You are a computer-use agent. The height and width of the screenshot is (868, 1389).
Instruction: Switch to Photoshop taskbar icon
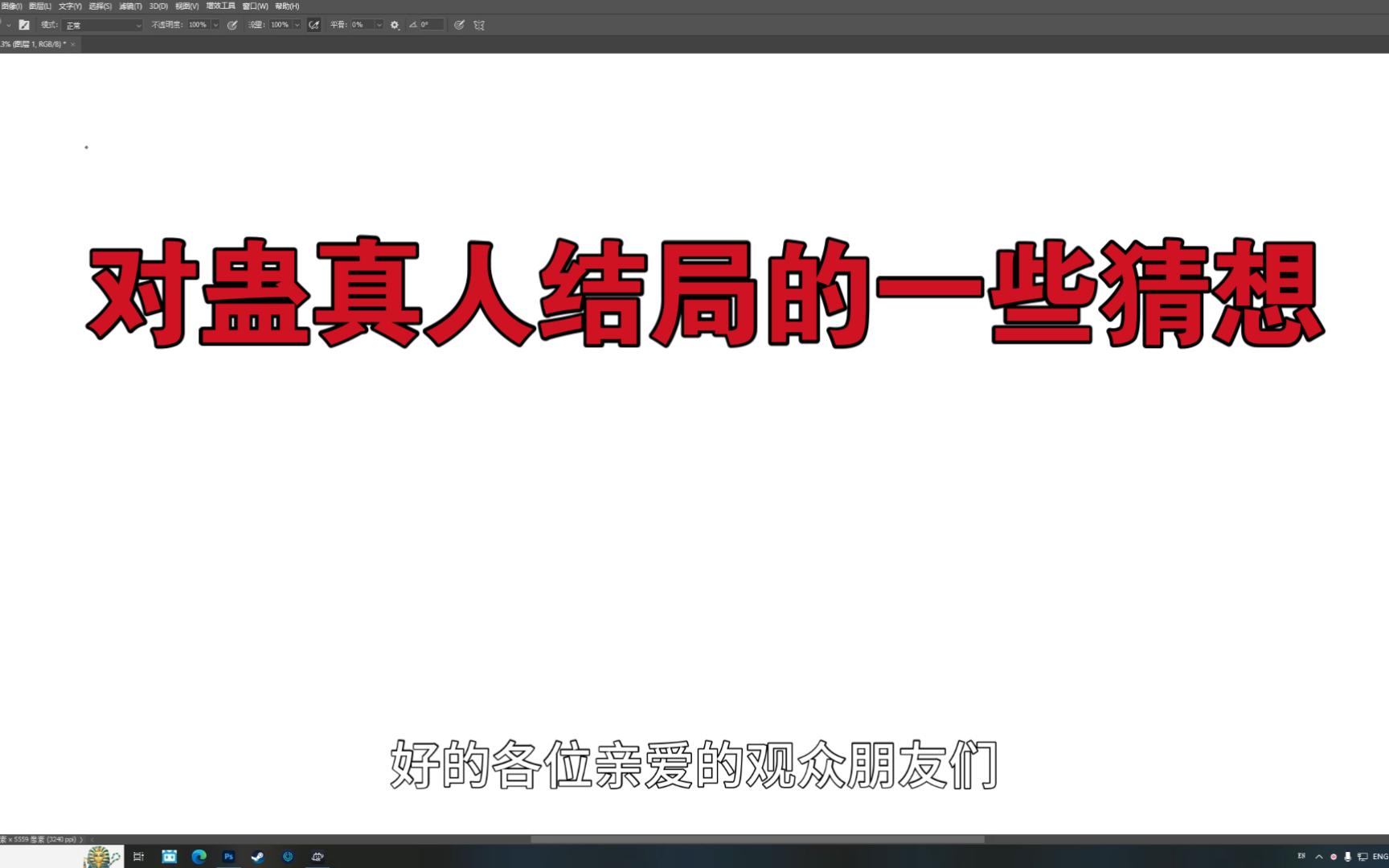tap(228, 857)
